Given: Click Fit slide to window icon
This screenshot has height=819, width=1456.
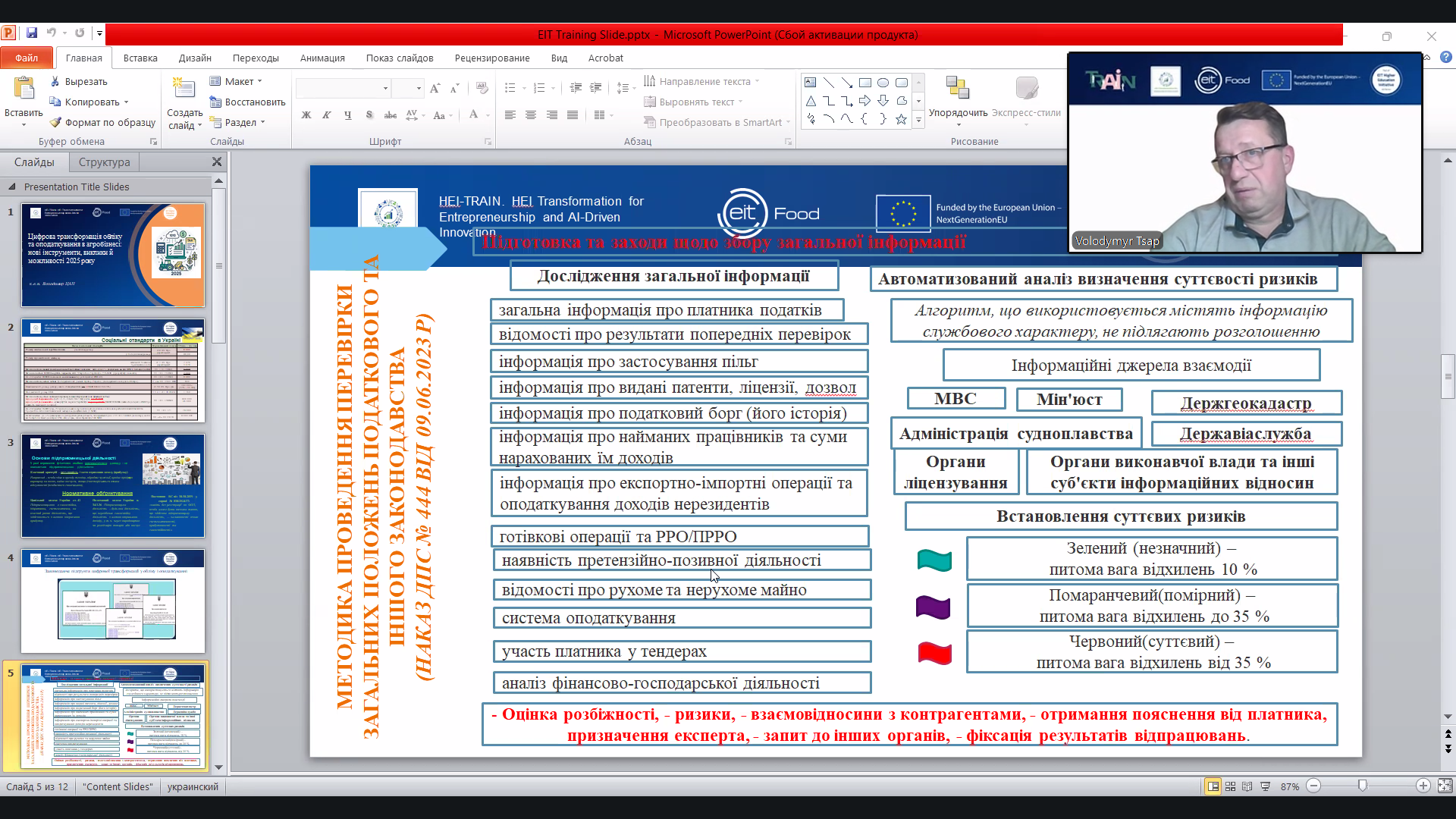Looking at the screenshot, I should pyautogui.click(x=1445, y=786).
